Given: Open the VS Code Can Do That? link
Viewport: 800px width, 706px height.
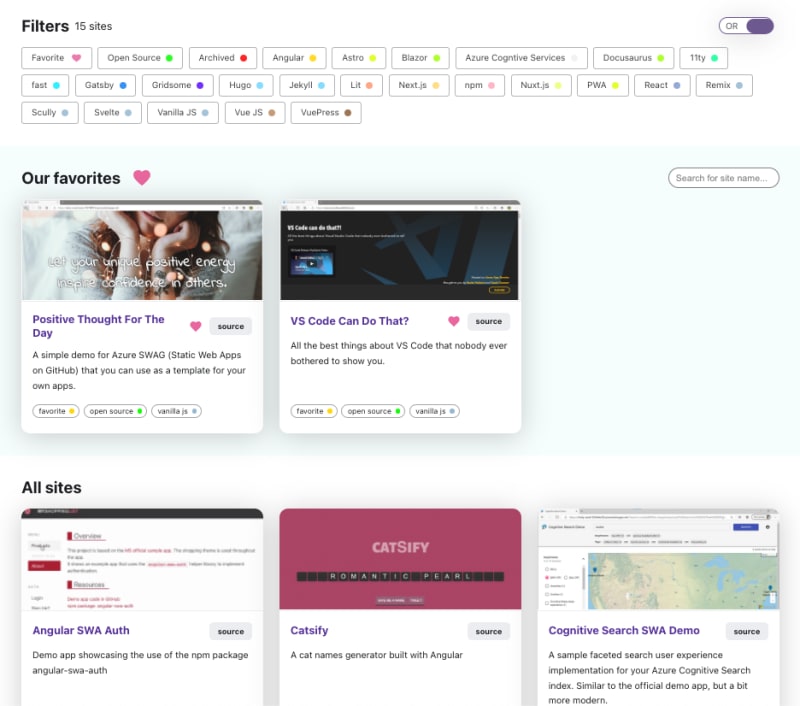Looking at the screenshot, I should tap(349, 321).
